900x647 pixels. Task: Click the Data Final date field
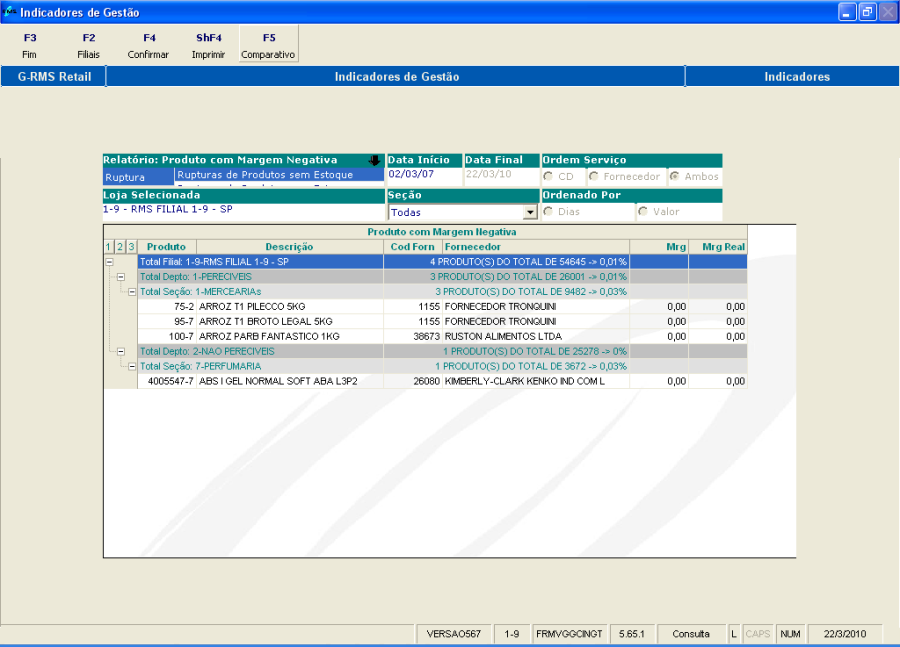point(502,176)
